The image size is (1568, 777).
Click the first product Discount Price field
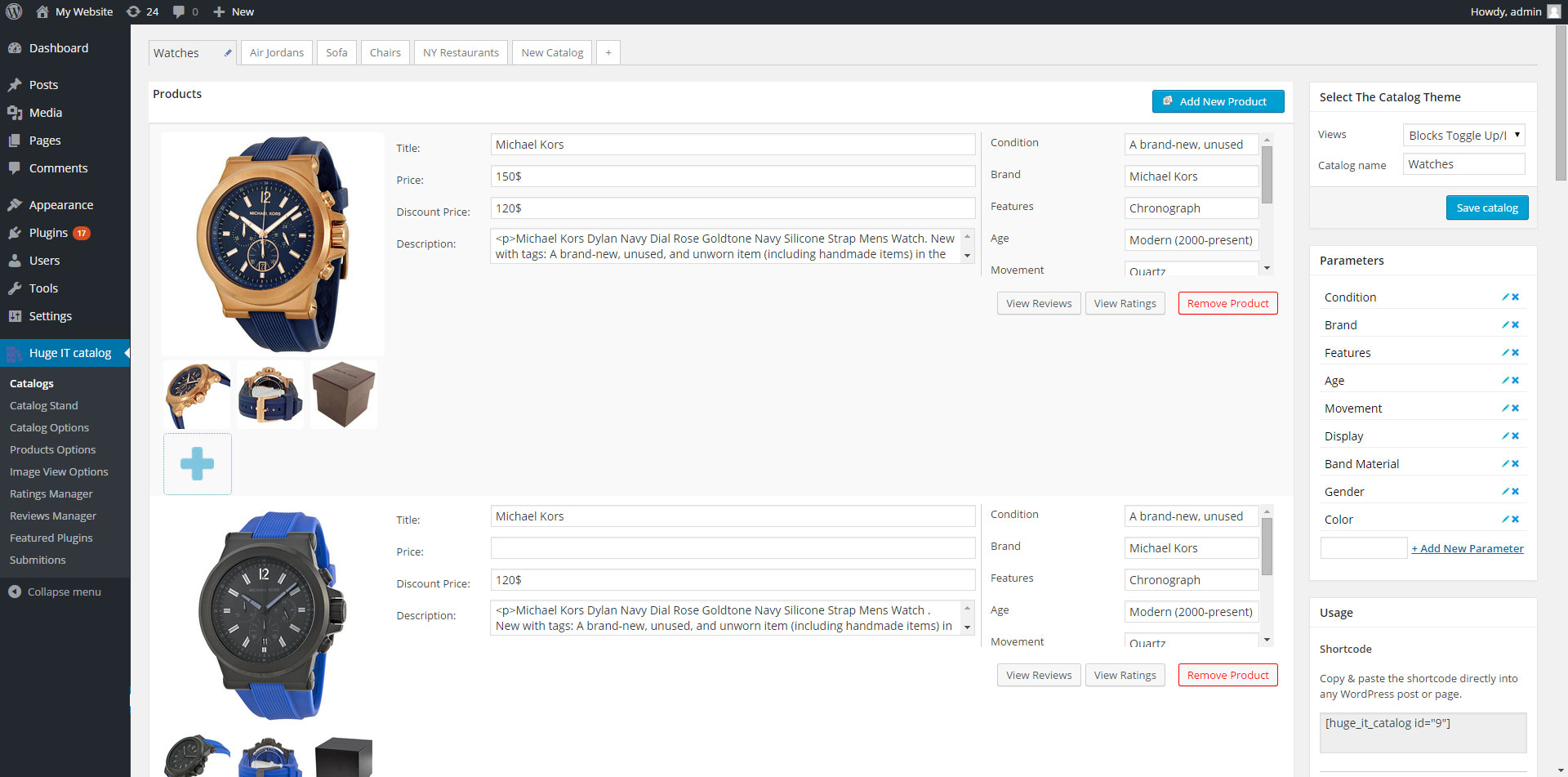[x=733, y=208]
